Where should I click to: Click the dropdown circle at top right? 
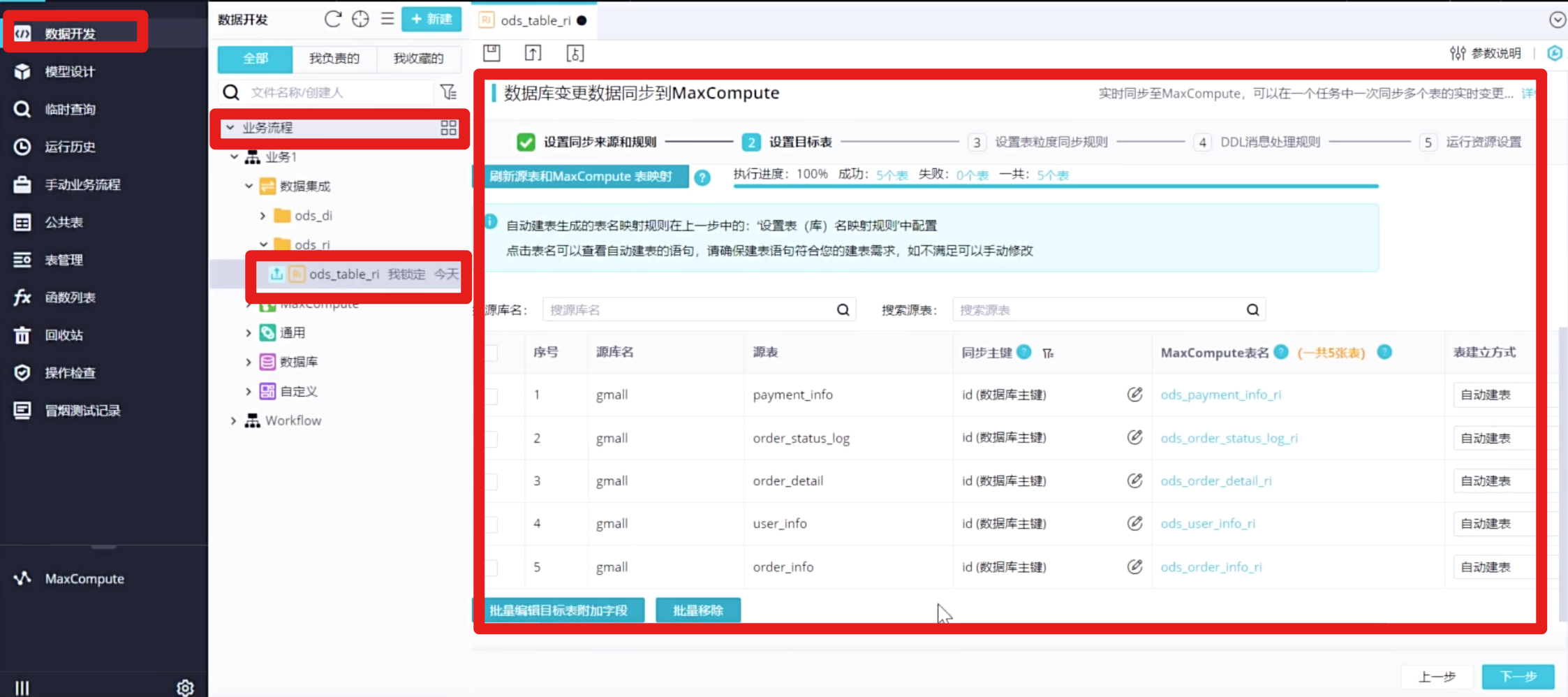point(1558,20)
